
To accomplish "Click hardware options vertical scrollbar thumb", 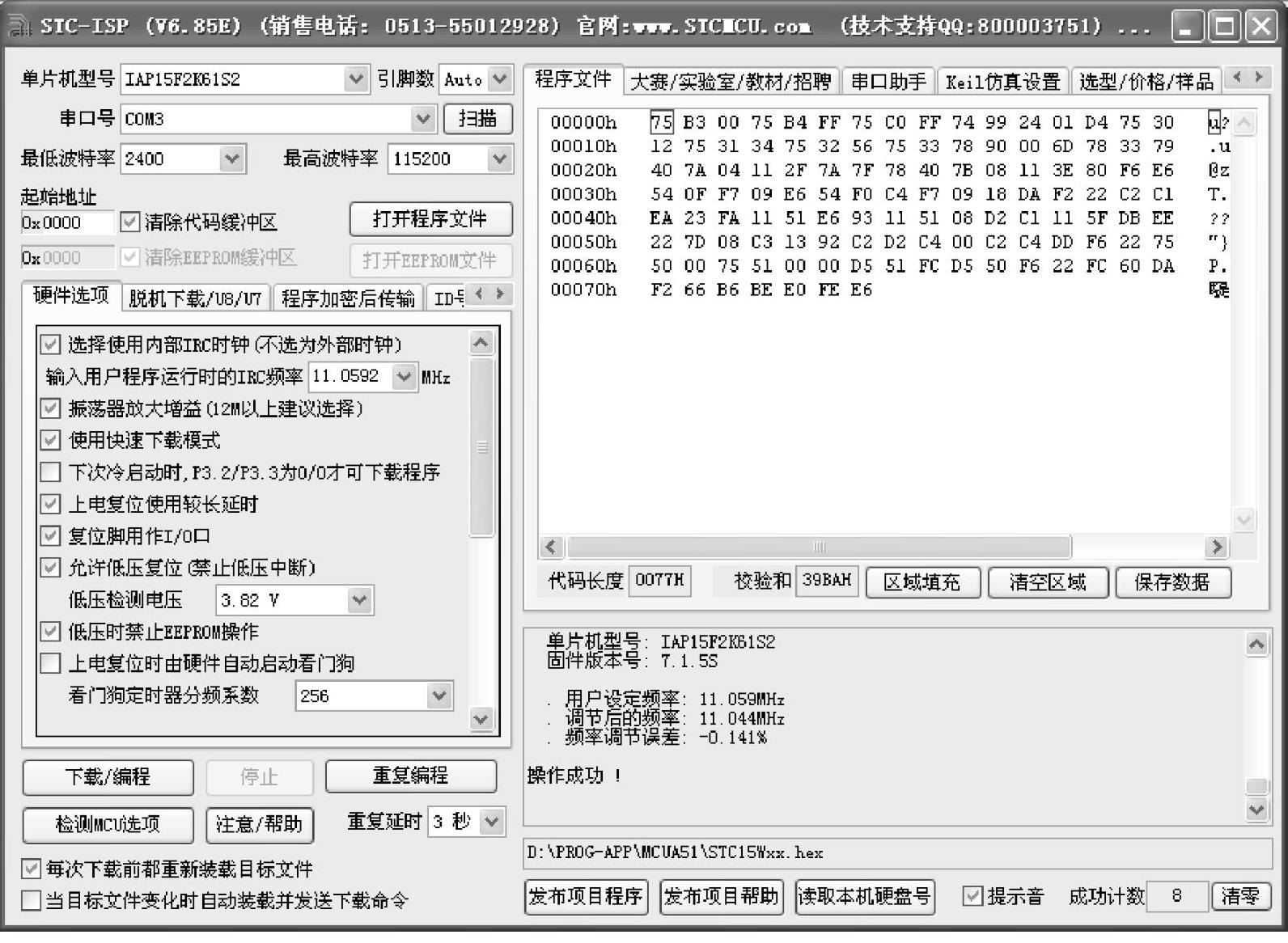I will (481, 447).
